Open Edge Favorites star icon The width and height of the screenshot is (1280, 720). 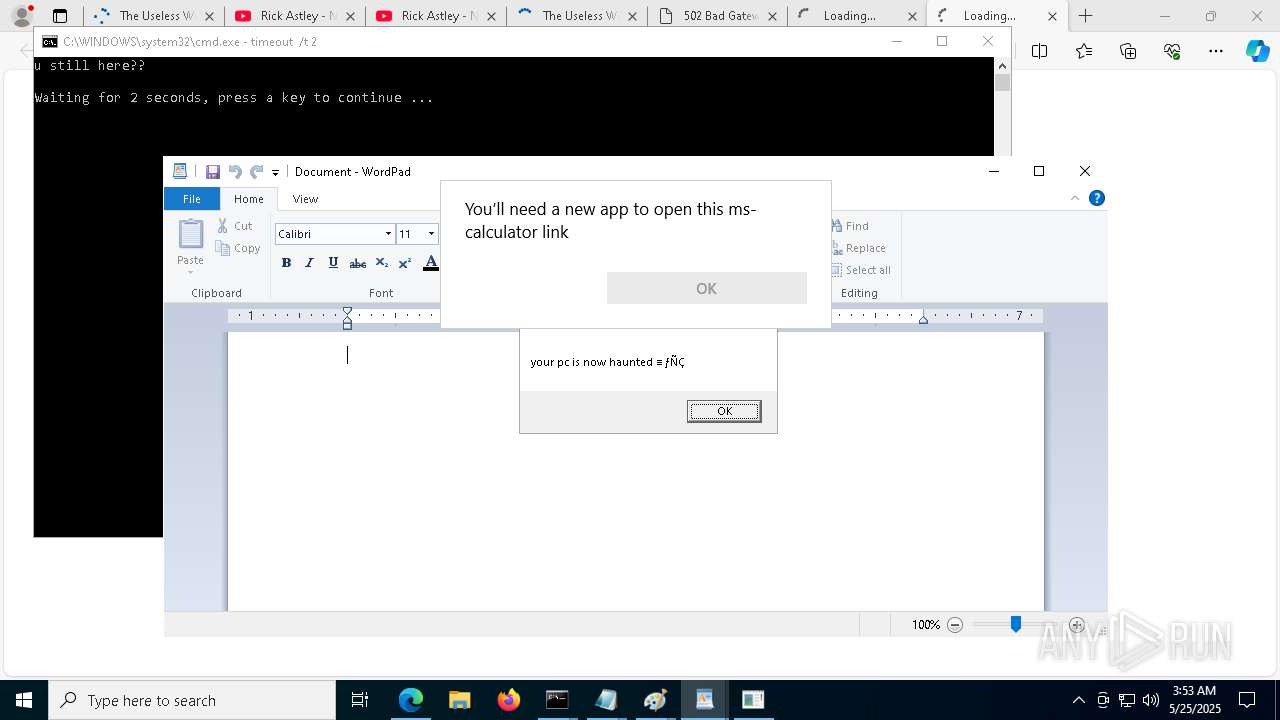point(1084,51)
